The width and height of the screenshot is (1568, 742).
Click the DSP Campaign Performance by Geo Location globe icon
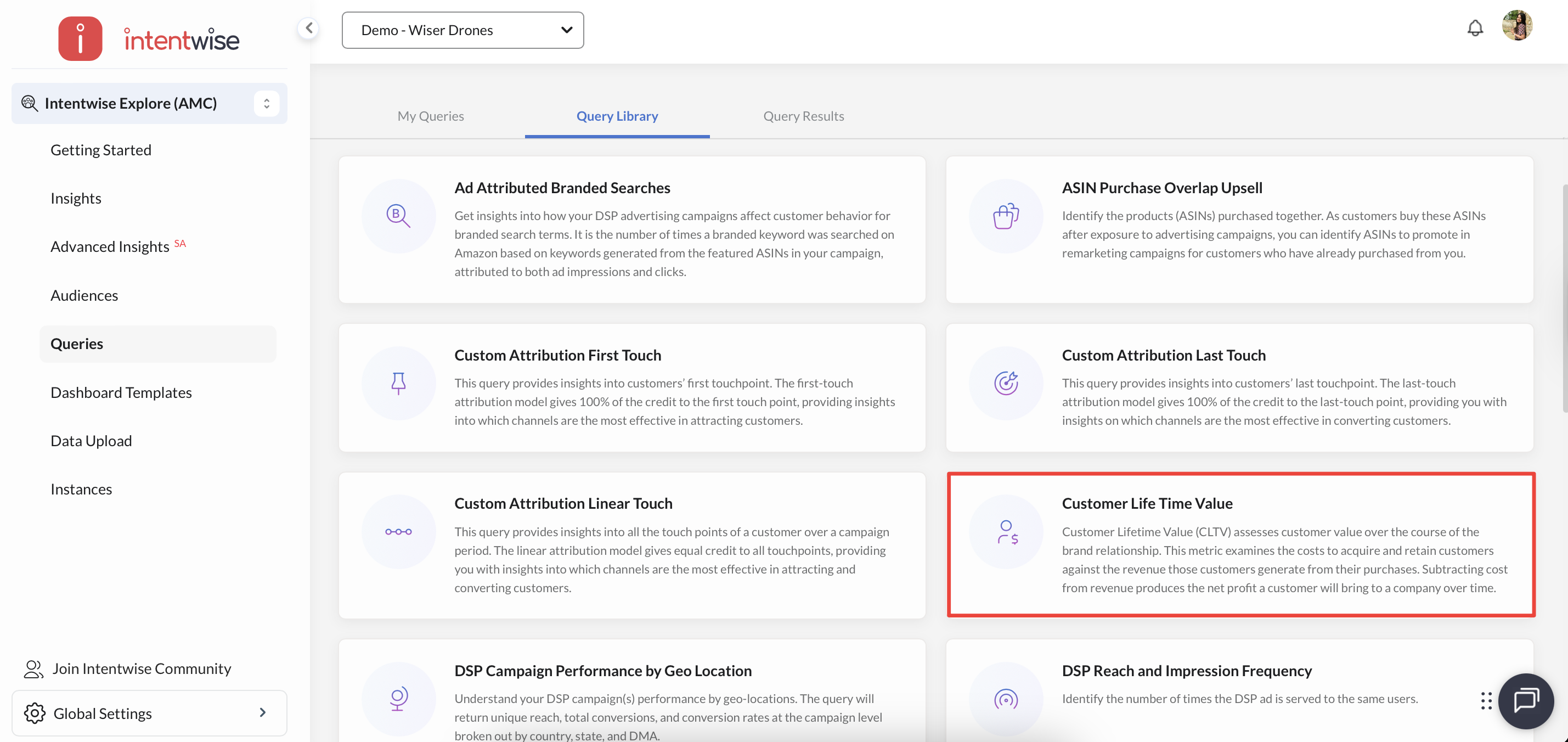(399, 699)
